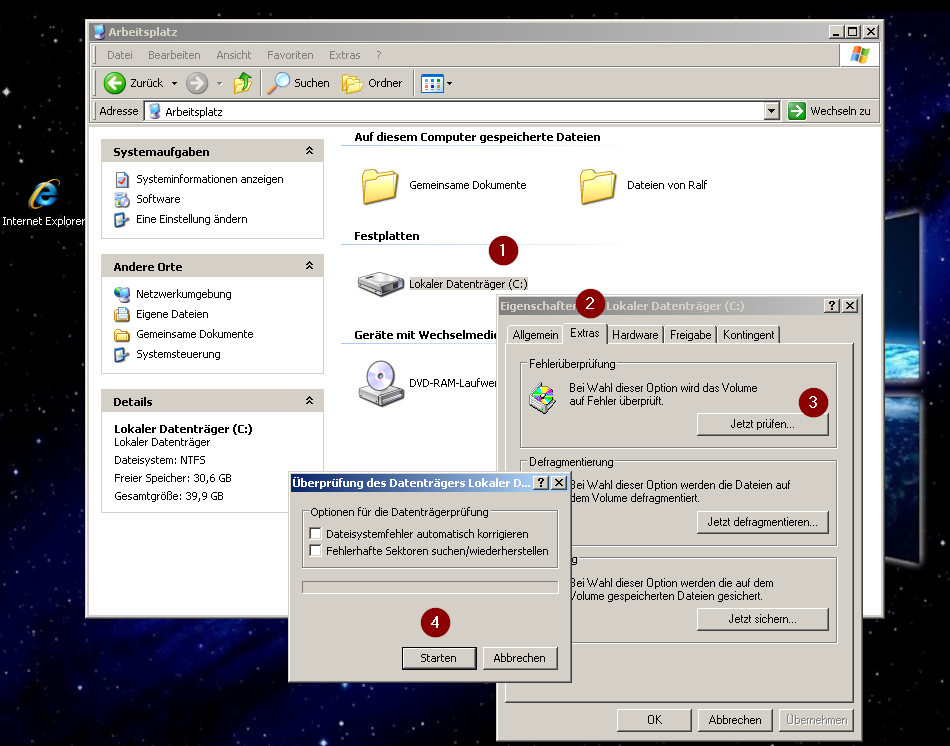This screenshot has height=746, width=950.
Task: Open the Favoriten menu
Action: click(290, 55)
